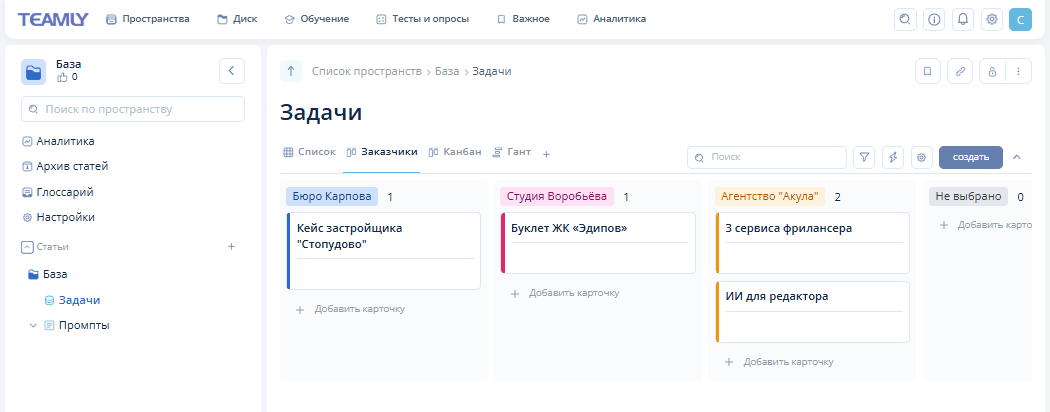
Task: Open the filter icon next to search
Action: [864, 157]
